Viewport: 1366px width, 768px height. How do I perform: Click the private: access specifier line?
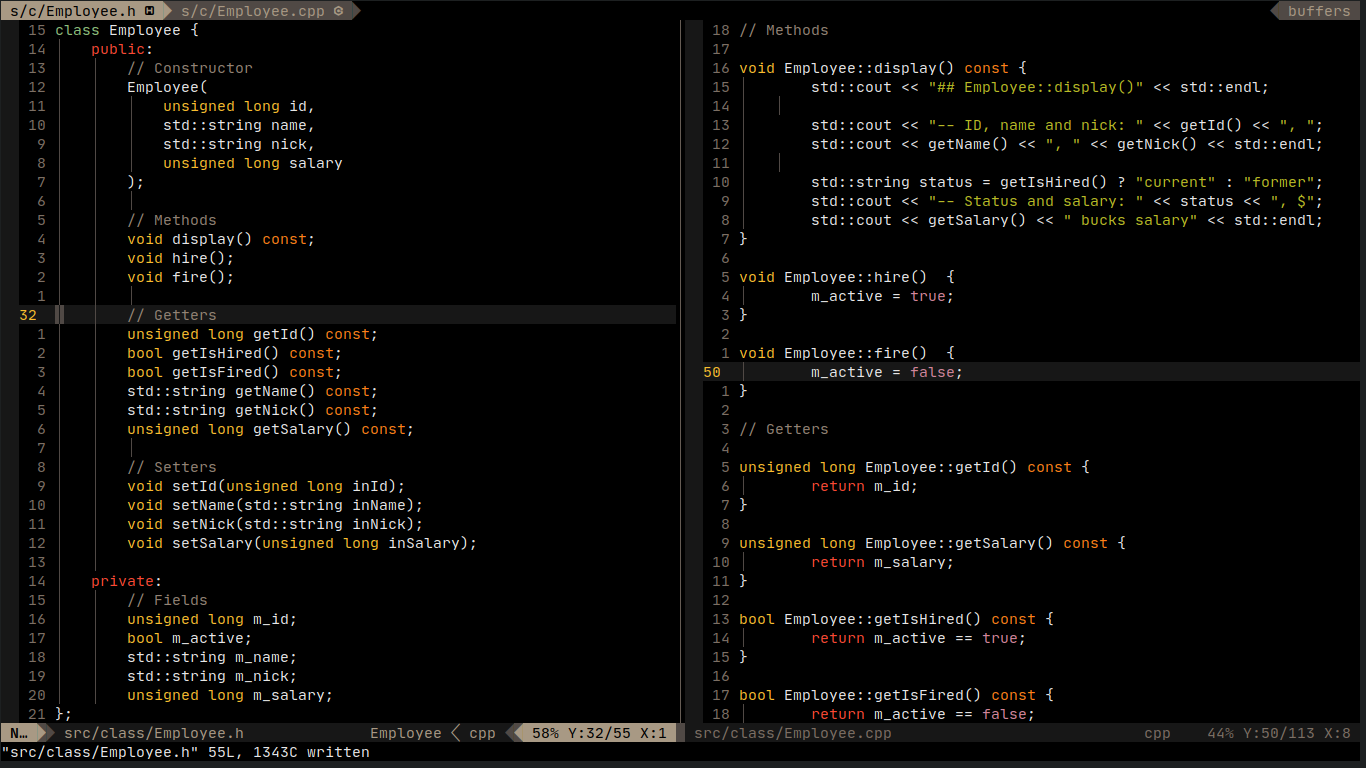[x=127, y=581]
